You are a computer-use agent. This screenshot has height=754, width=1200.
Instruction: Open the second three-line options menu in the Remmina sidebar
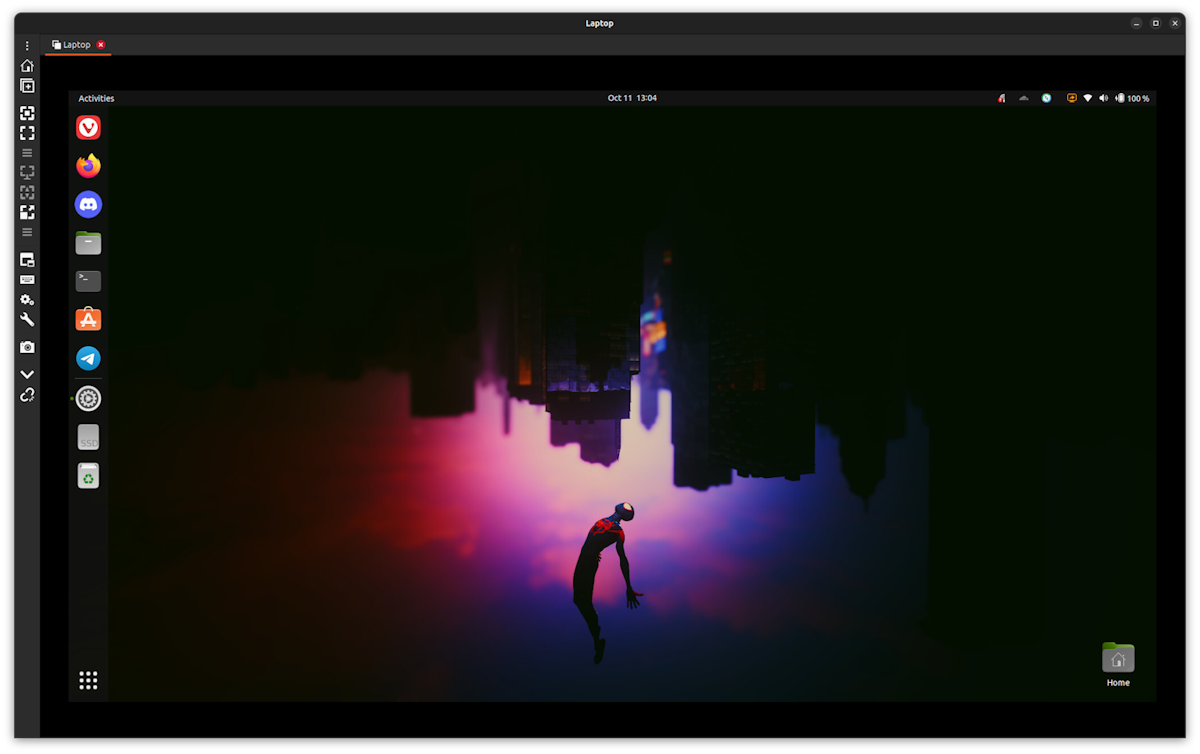(27, 232)
